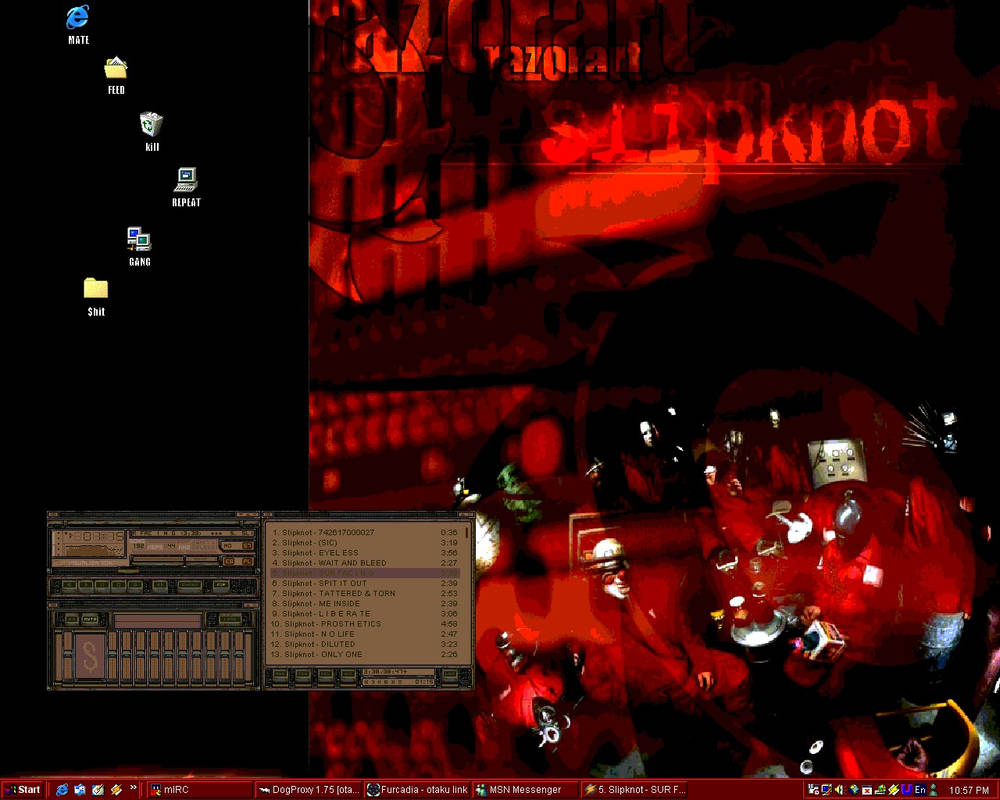1000x800 pixels.
Task: Stop playback in the Winamp player
Action: pyautogui.click(x=118, y=585)
